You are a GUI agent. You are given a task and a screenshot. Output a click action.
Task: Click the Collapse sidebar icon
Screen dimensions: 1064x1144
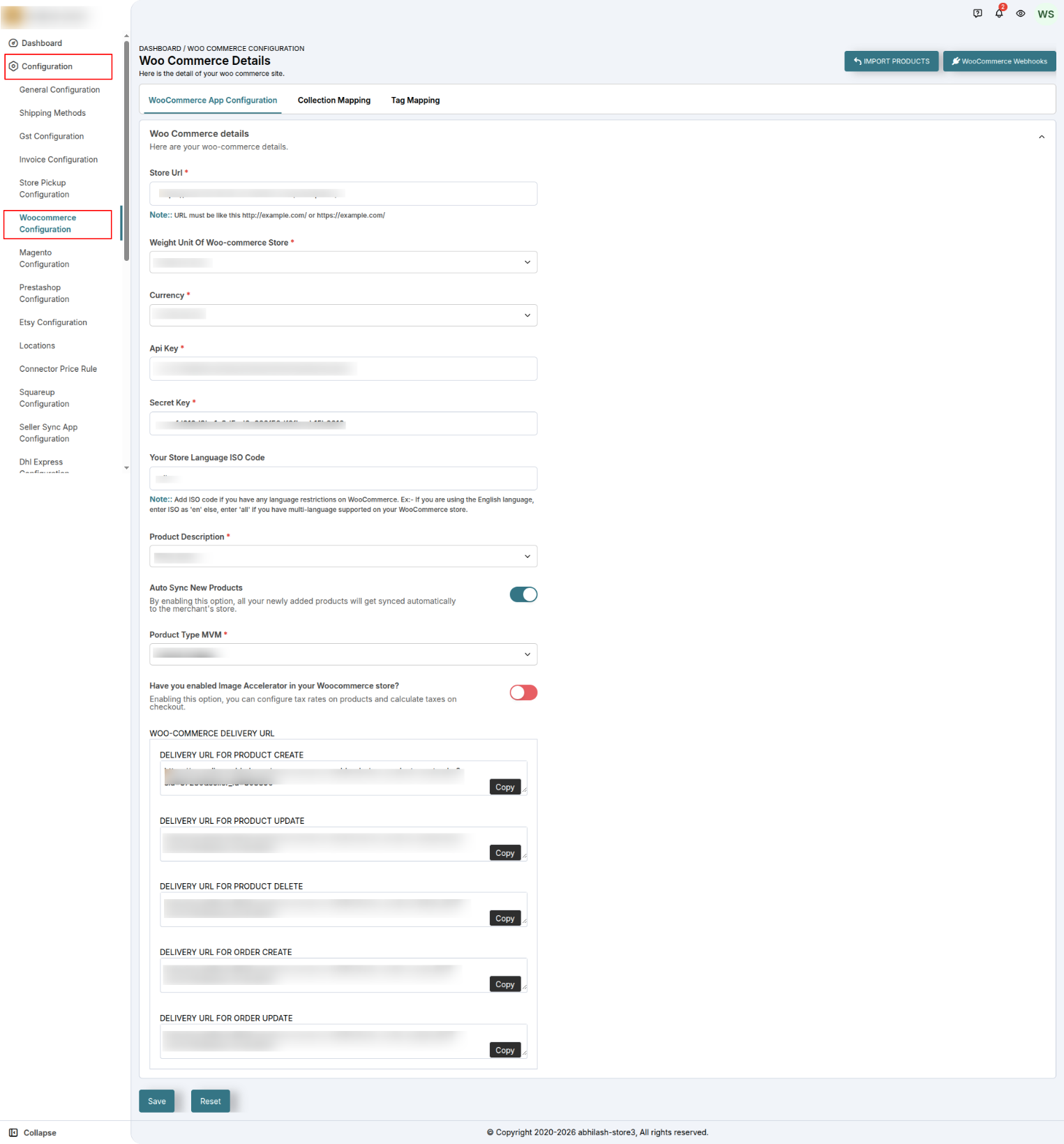pyautogui.click(x=13, y=1133)
